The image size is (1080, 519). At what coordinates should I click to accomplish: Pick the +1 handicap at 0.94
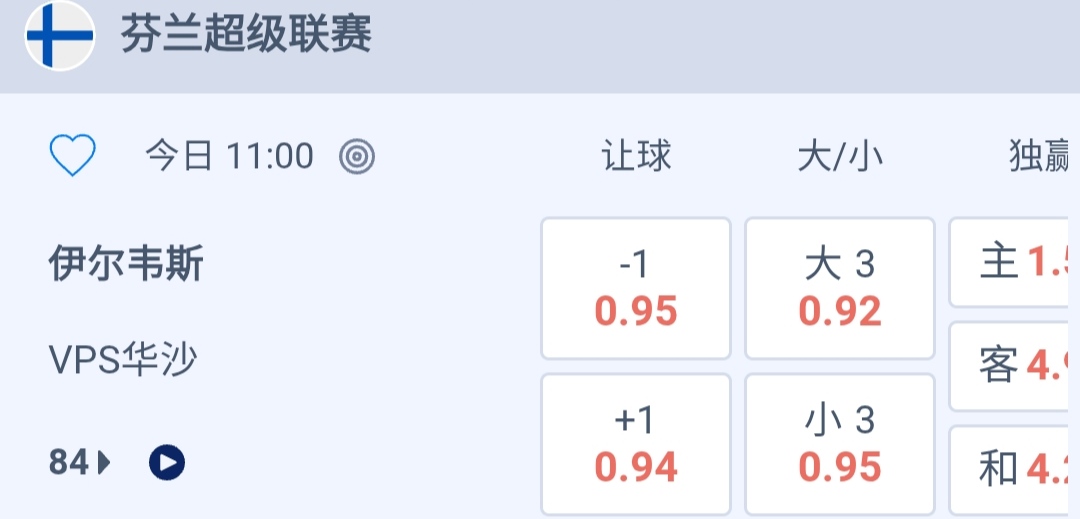click(636, 444)
